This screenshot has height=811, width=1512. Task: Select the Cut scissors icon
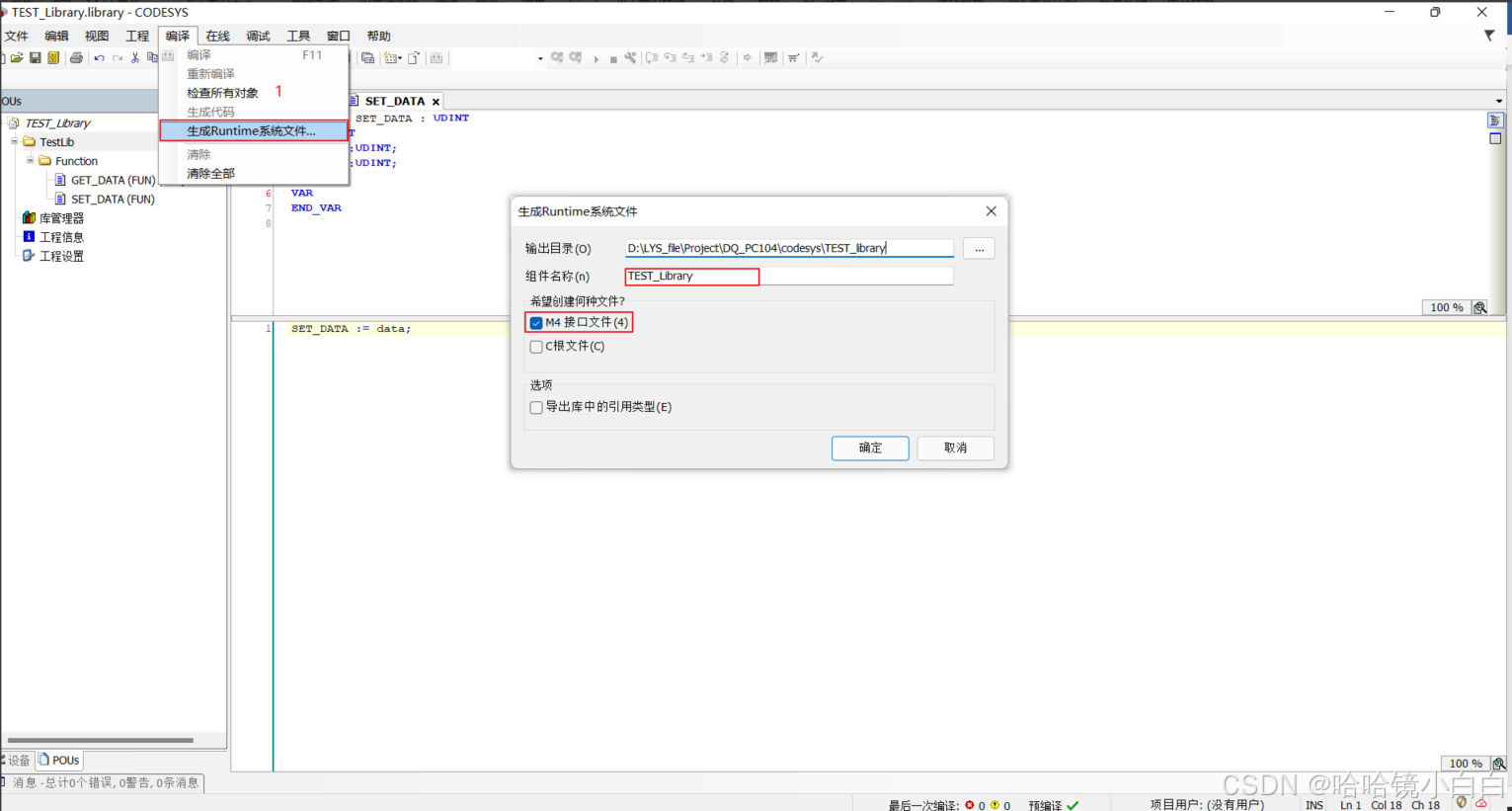pyautogui.click(x=135, y=56)
